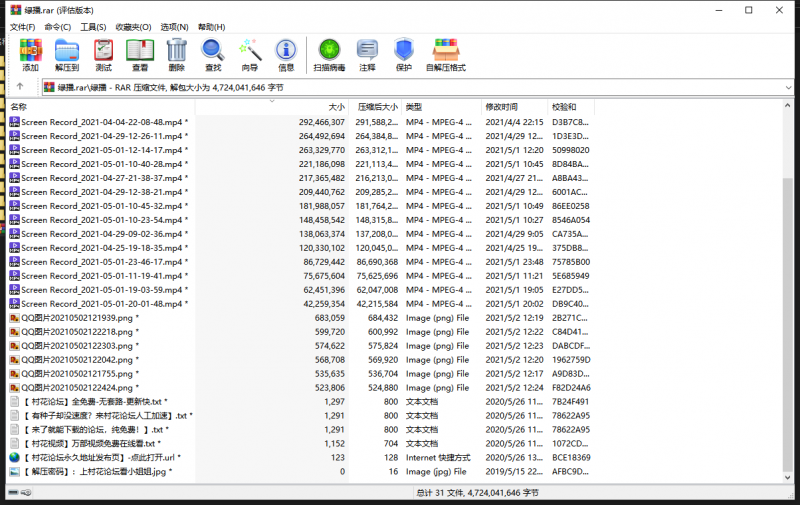Start 扫描病毒 (Virus Scan)
The height and width of the screenshot is (505, 800).
[x=329, y=53]
